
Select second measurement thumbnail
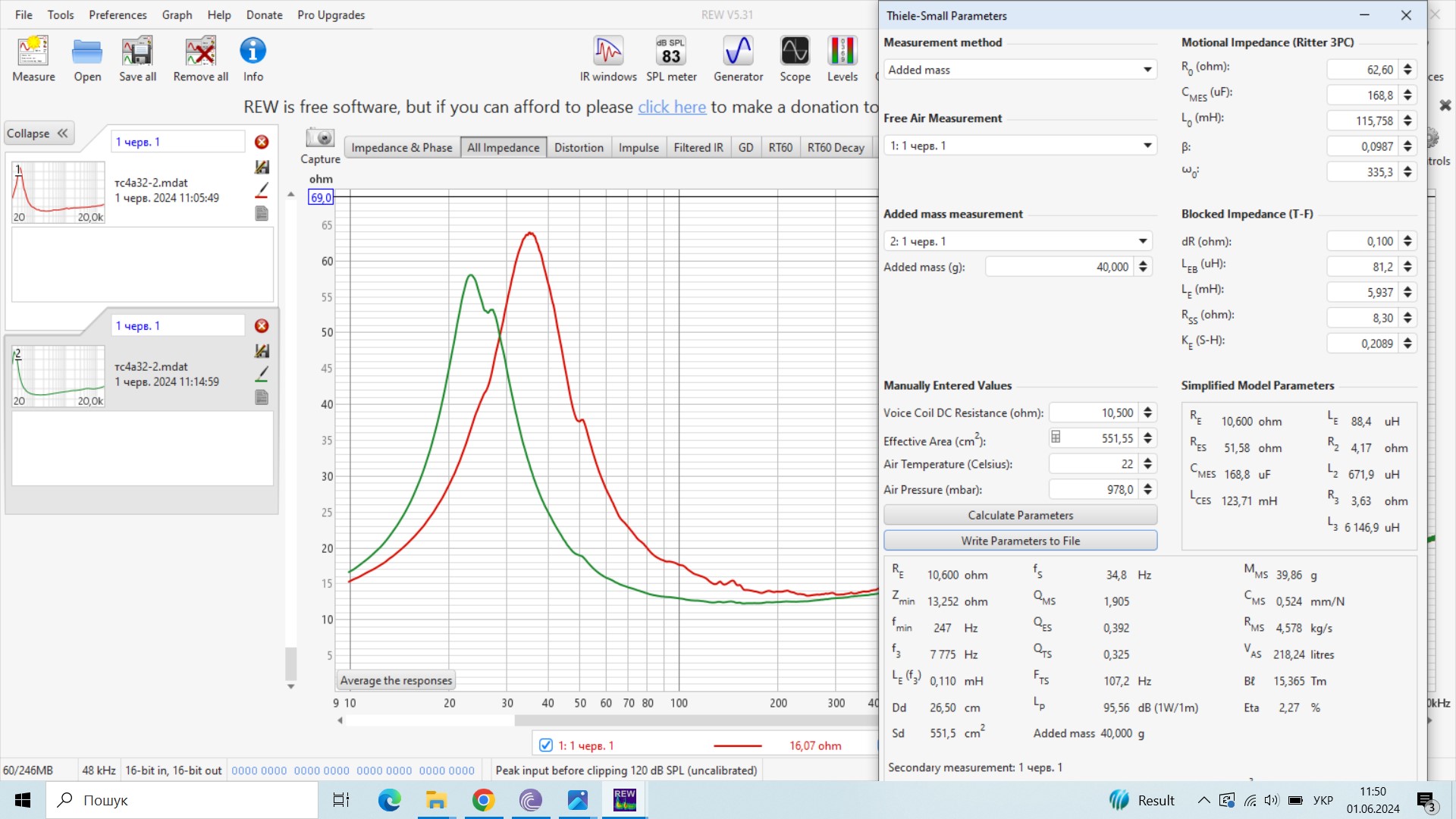(58, 376)
